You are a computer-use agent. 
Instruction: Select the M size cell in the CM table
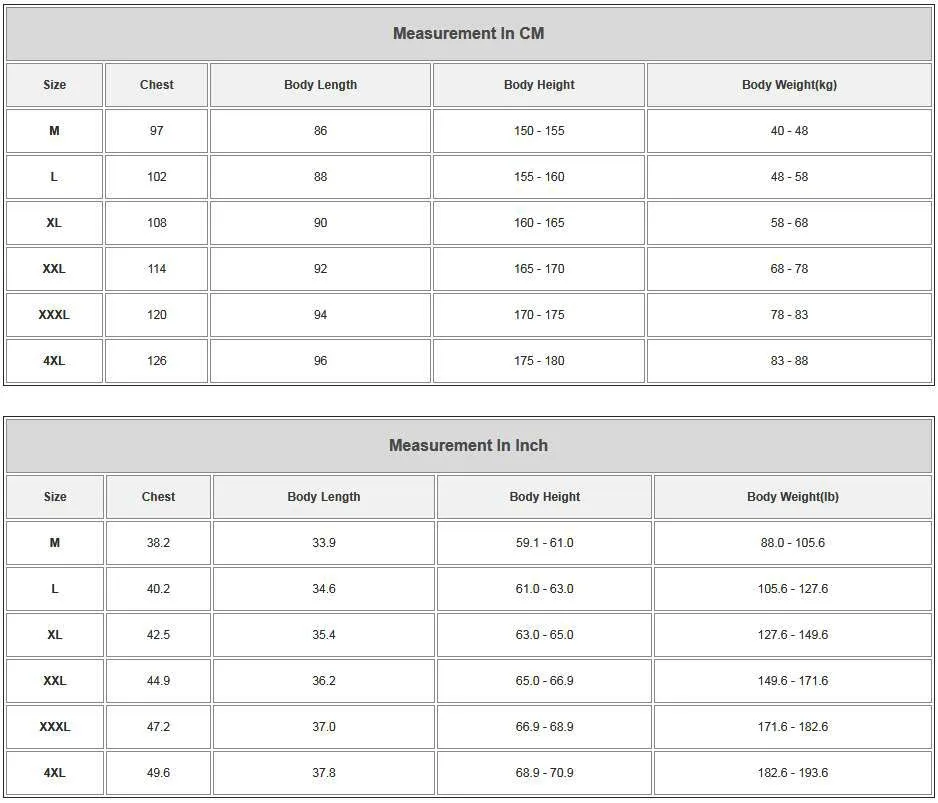[54, 131]
